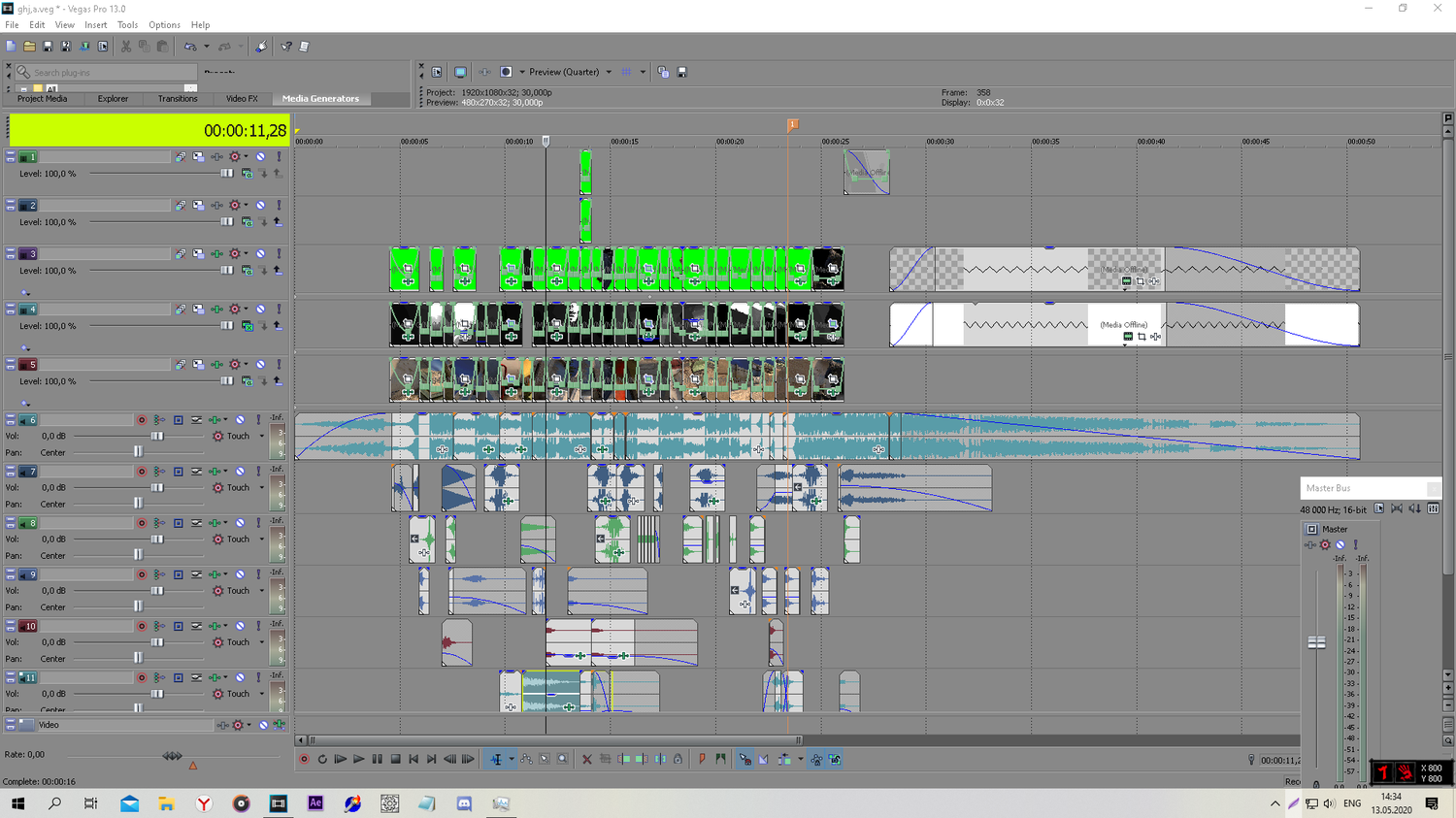
Task: Adjust volume fader on audio track 10
Action: 157,642
